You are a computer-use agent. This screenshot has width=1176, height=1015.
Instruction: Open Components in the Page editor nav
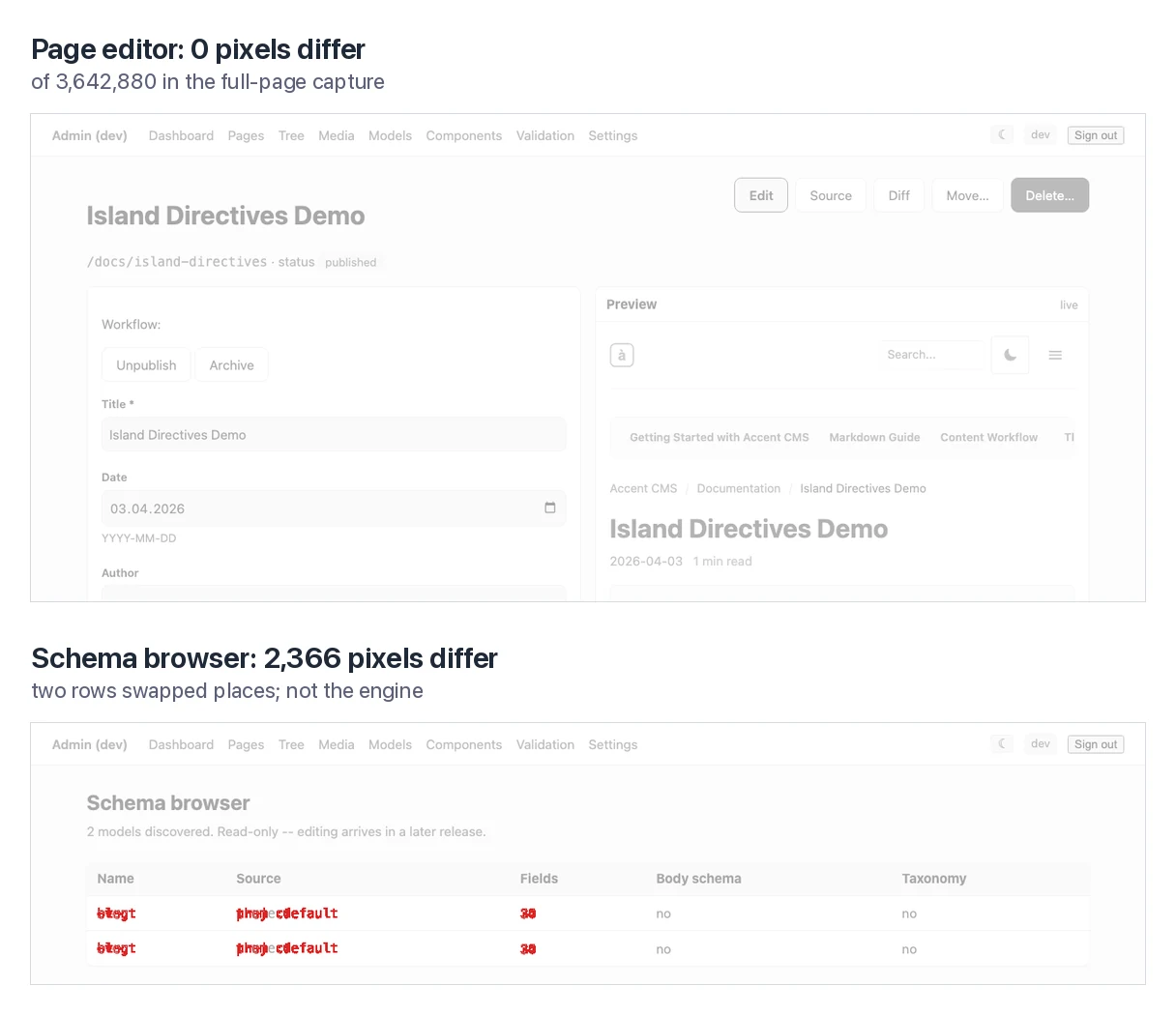click(464, 135)
